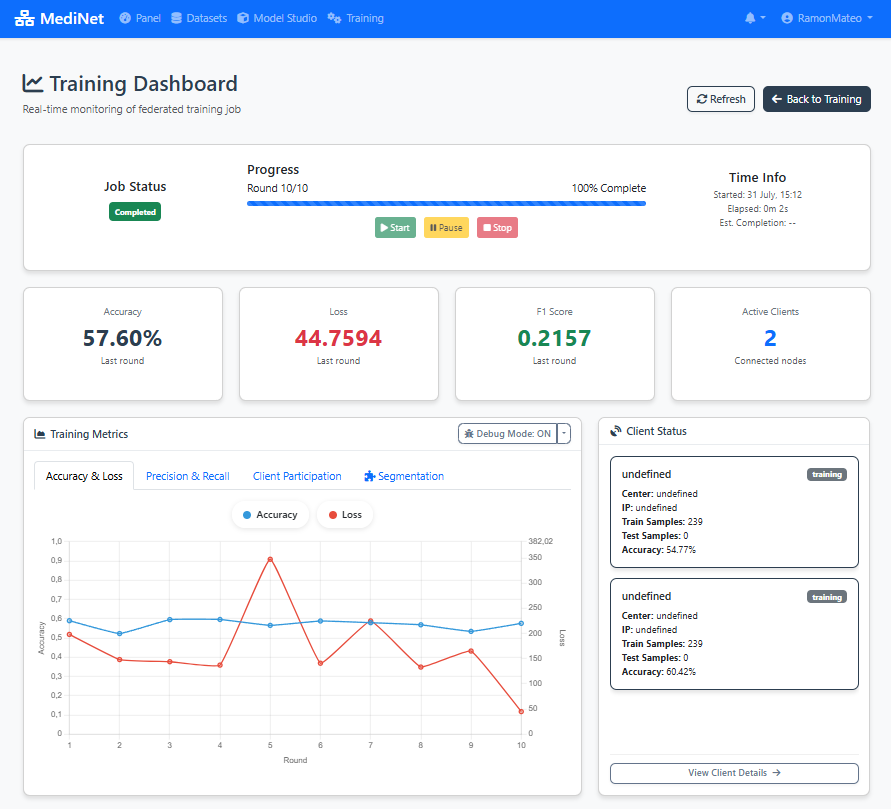Select the Datasets icon in the navbar
The image size is (891, 809).
tap(176, 17)
